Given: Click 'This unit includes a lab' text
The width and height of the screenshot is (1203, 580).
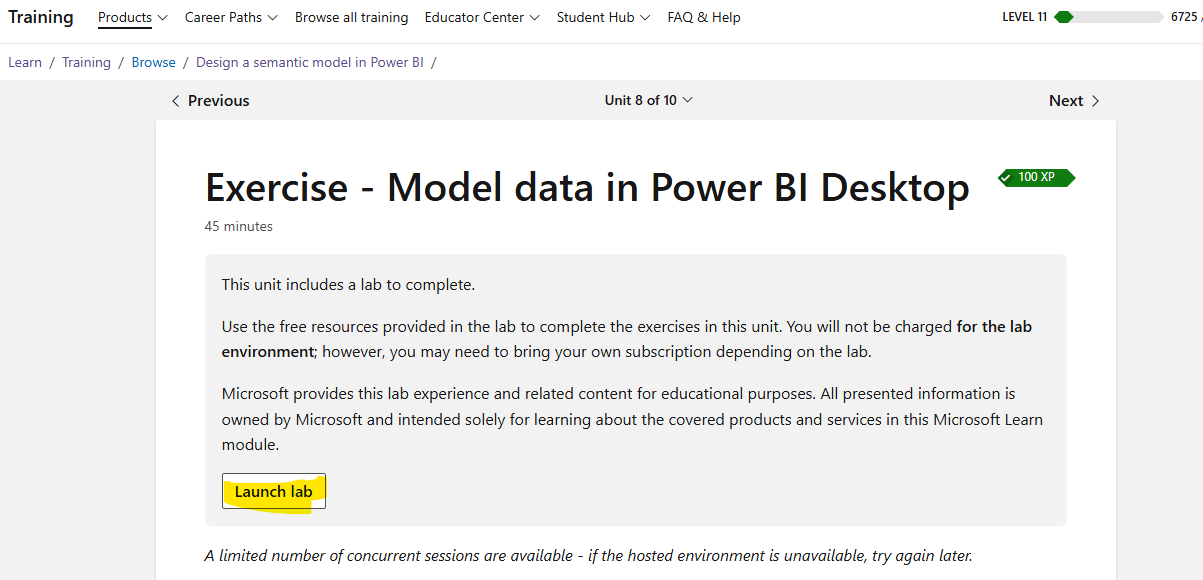Looking at the screenshot, I should [348, 284].
